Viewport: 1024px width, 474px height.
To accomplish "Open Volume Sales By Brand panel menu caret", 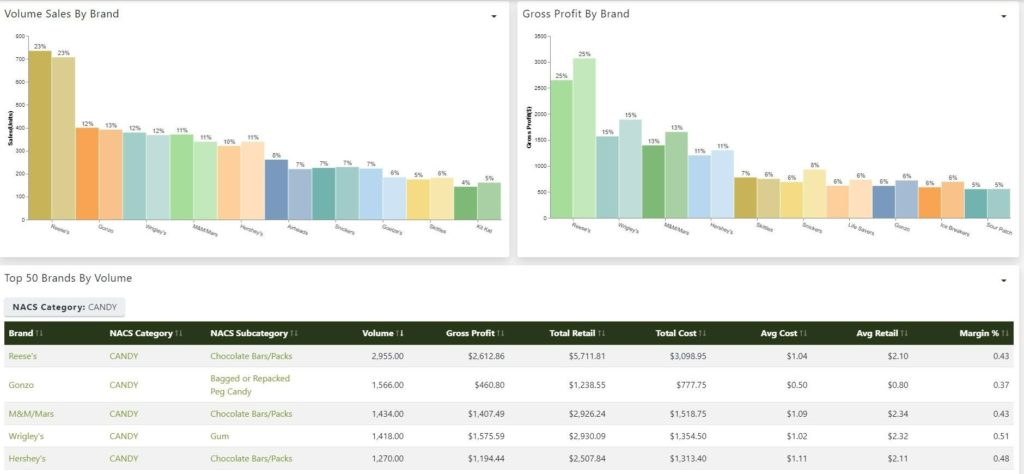I will pyautogui.click(x=494, y=17).
